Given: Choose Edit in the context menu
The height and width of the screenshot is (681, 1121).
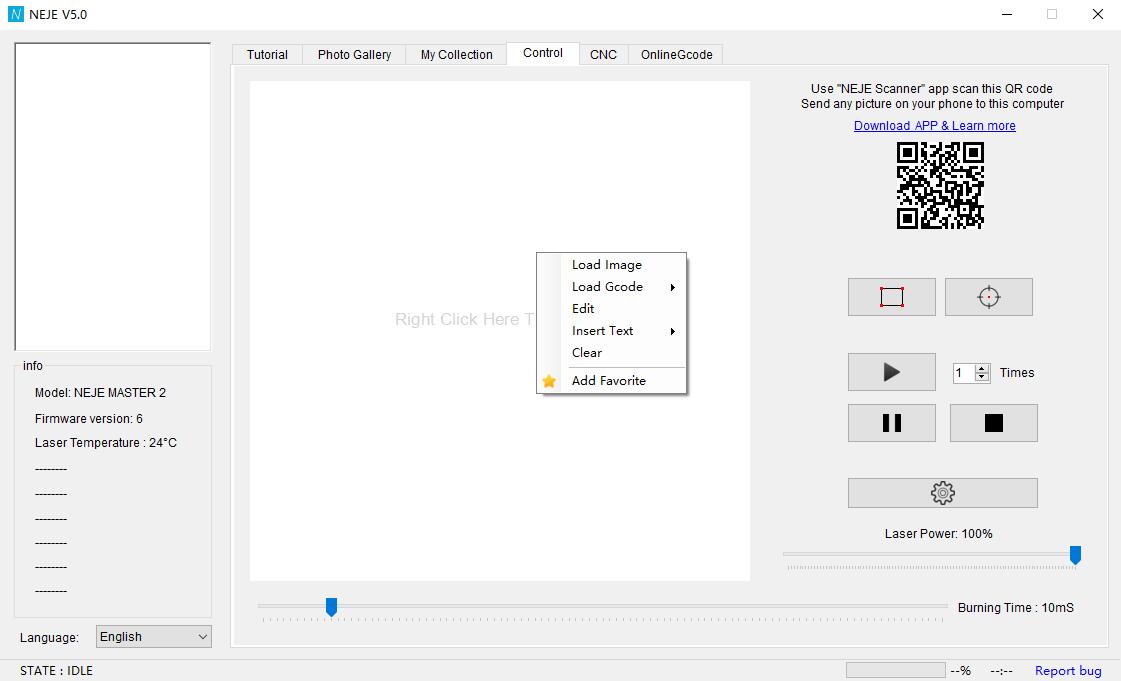Looking at the screenshot, I should (611, 309).
